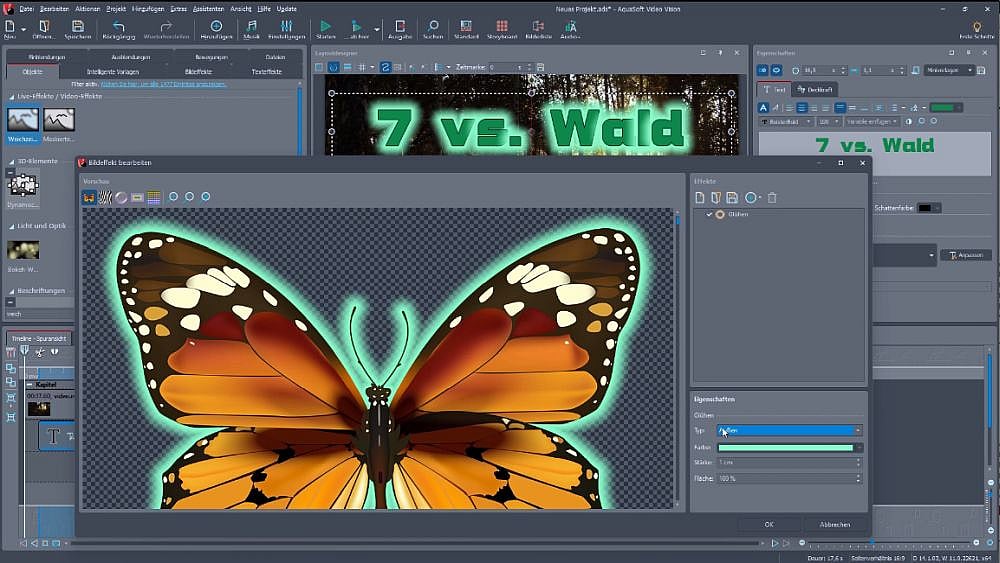Click the trash icon in Effekte panel

[x=772, y=198]
